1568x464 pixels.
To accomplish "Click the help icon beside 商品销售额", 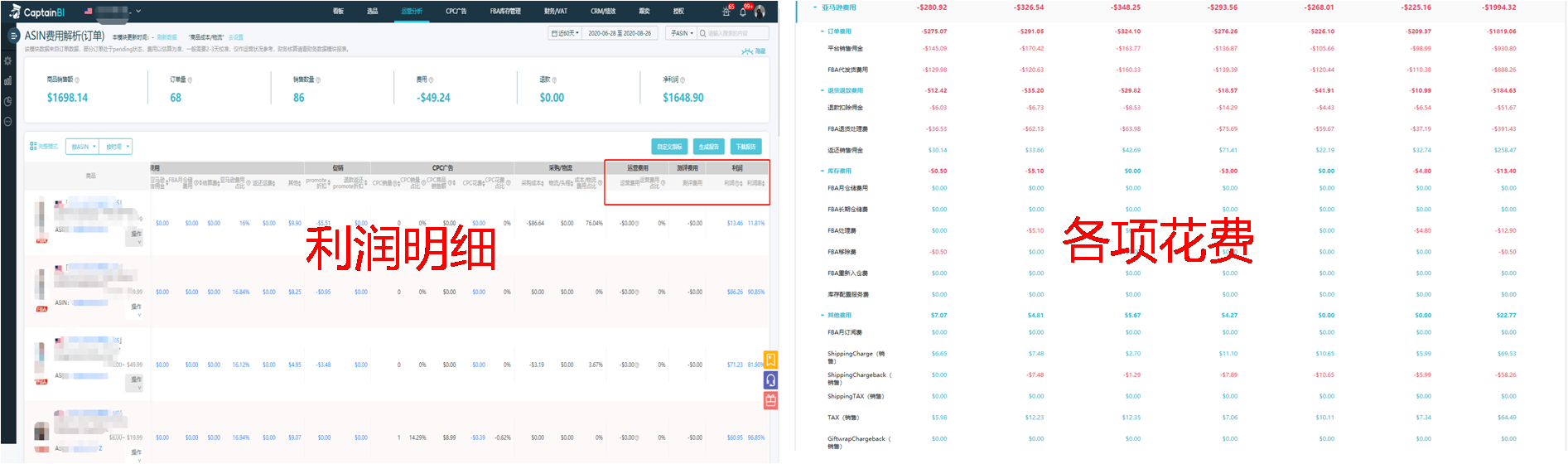I will pyautogui.click(x=77, y=80).
